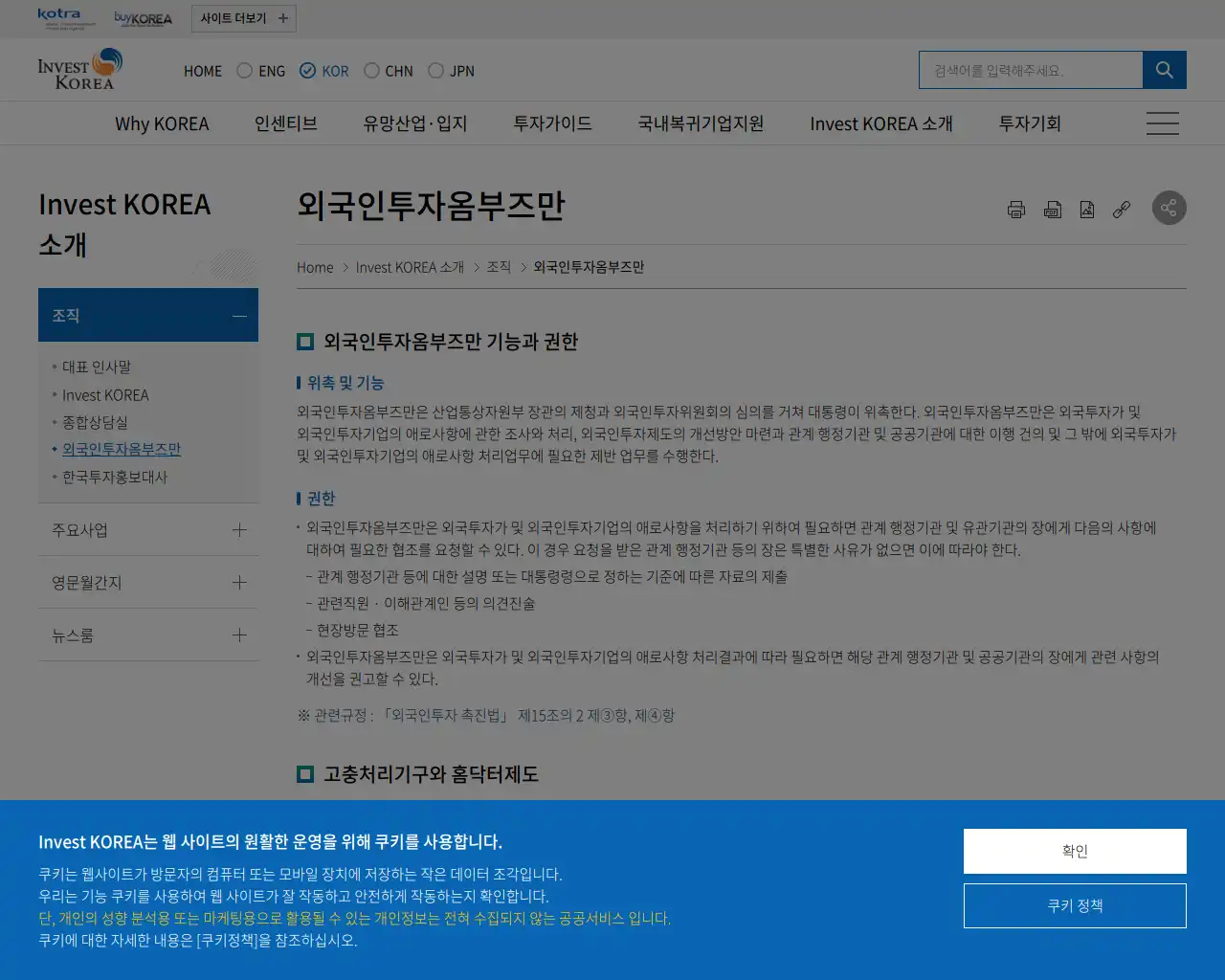Click the Home breadcrumb link

[315, 267]
